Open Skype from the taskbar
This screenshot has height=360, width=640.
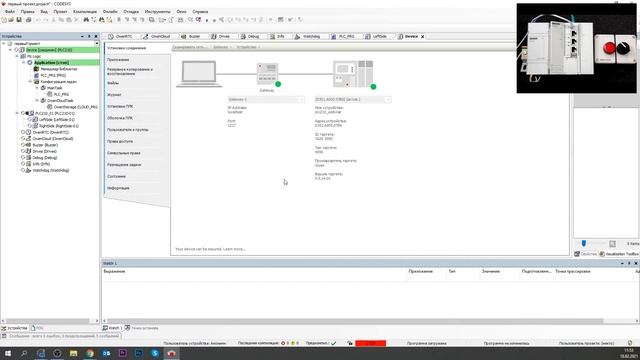155,353
